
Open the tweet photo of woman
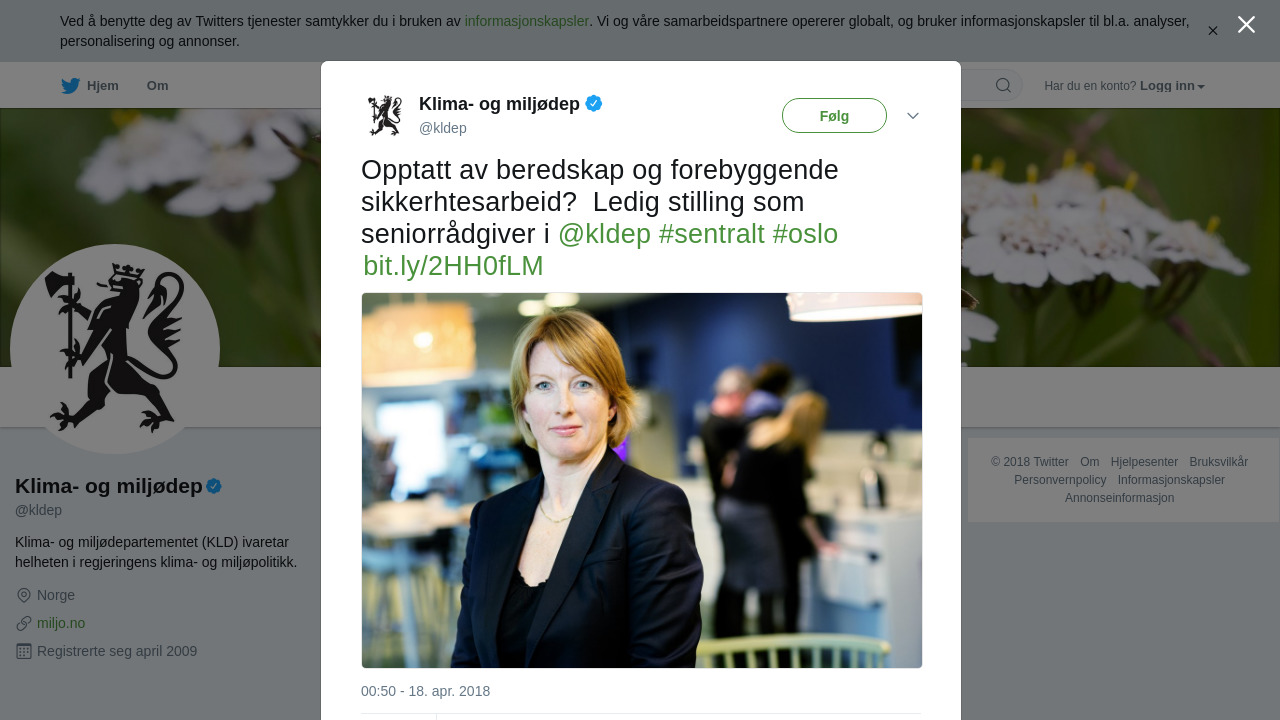click(x=642, y=480)
